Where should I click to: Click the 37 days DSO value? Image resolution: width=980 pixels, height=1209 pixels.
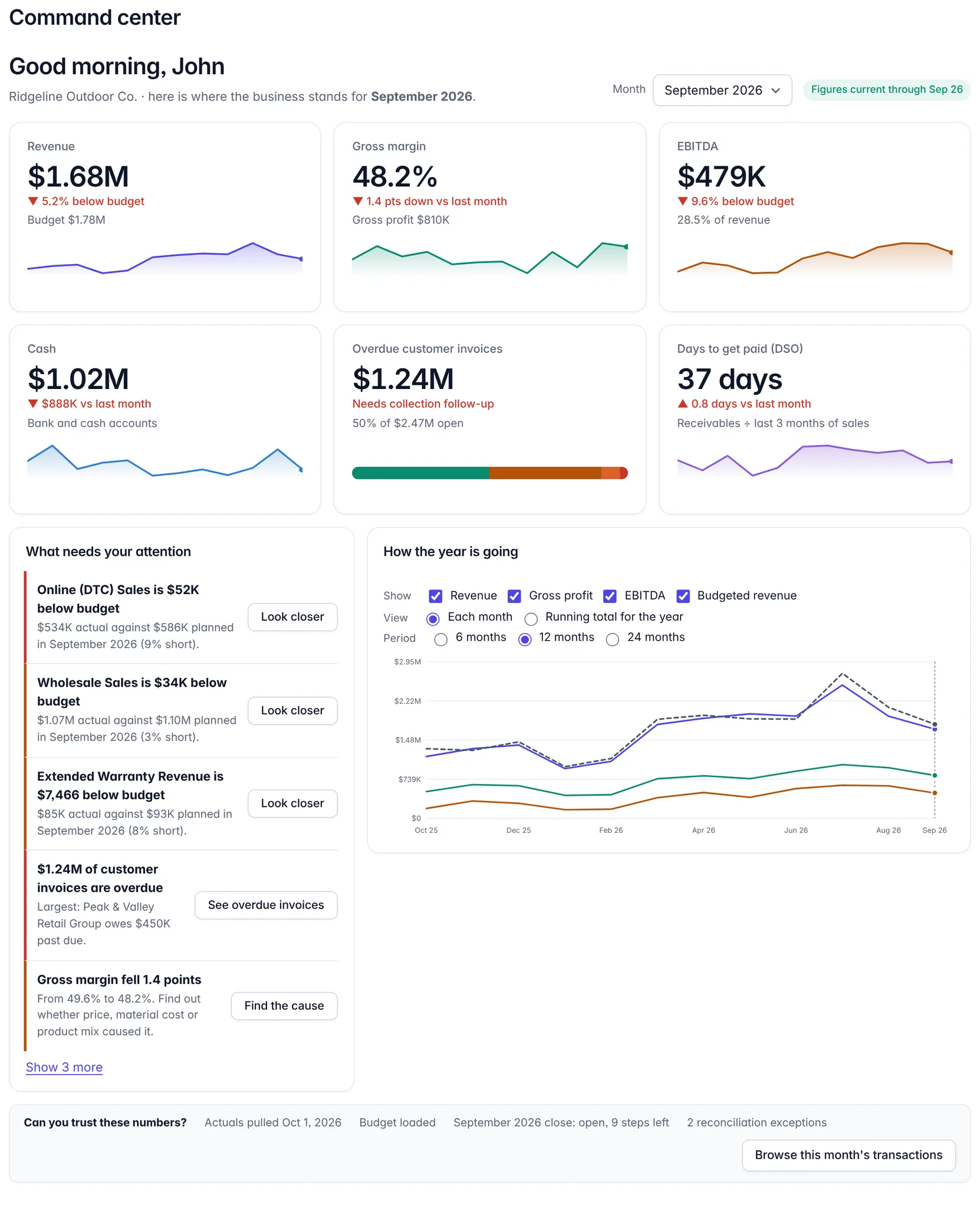(x=730, y=379)
